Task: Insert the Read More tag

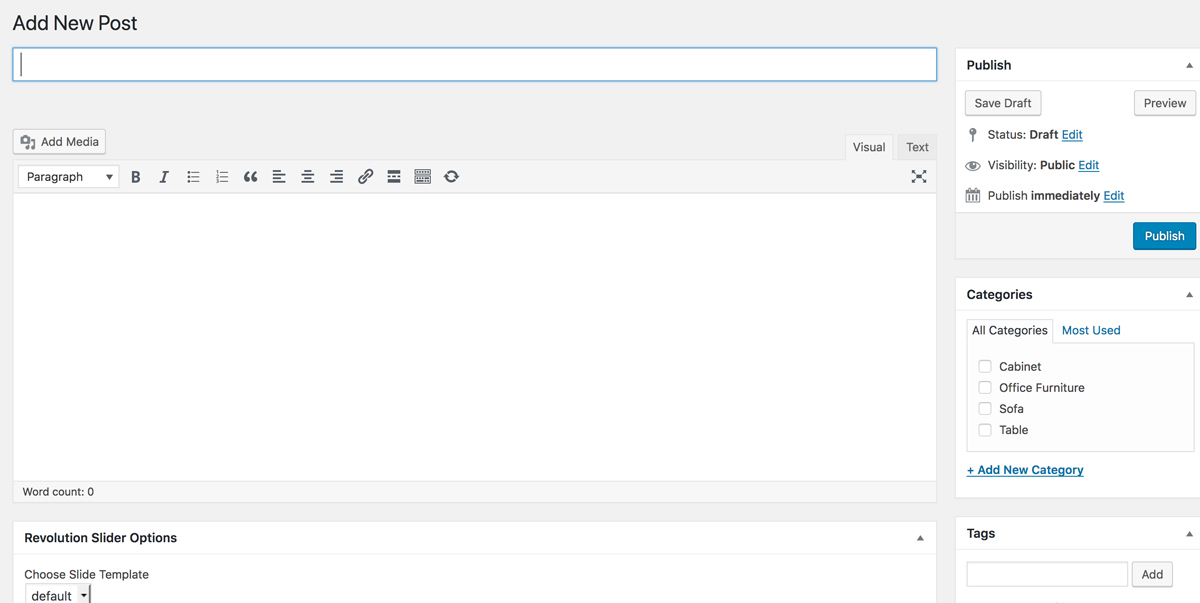Action: point(394,177)
